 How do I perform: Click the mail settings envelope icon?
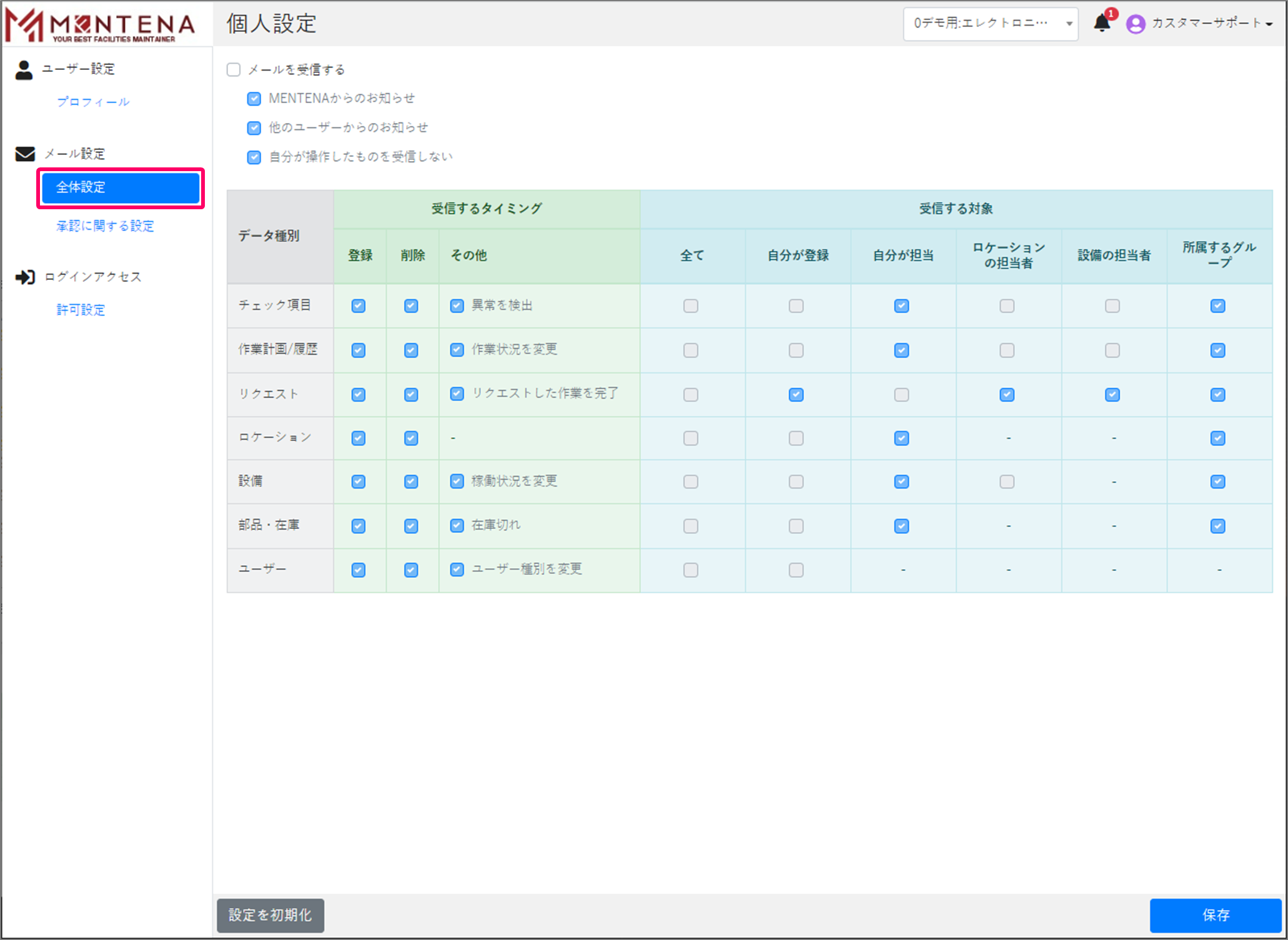(x=25, y=154)
